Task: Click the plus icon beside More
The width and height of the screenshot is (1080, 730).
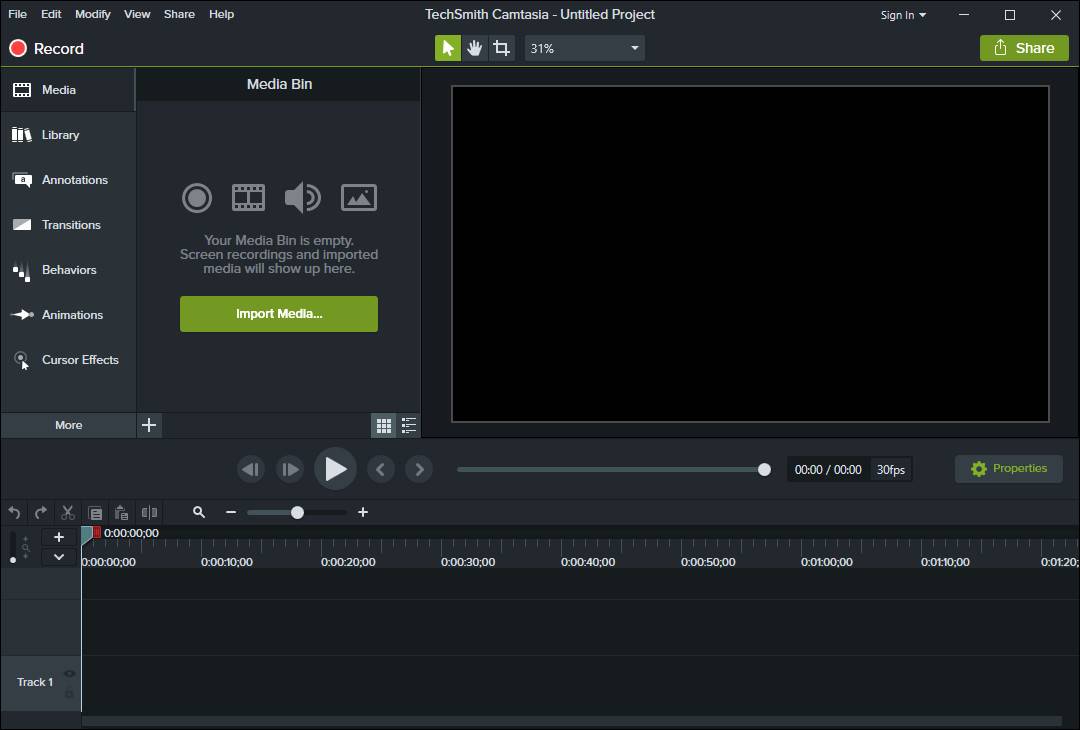Action: [x=149, y=425]
